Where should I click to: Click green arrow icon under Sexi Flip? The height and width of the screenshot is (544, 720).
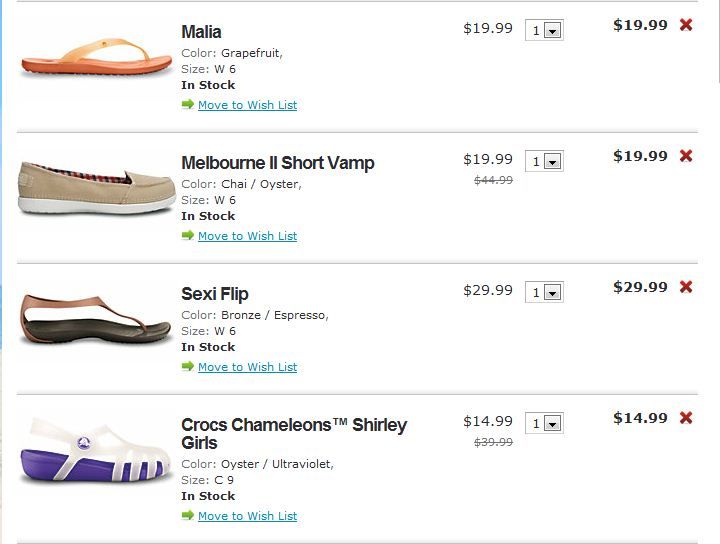click(x=188, y=366)
